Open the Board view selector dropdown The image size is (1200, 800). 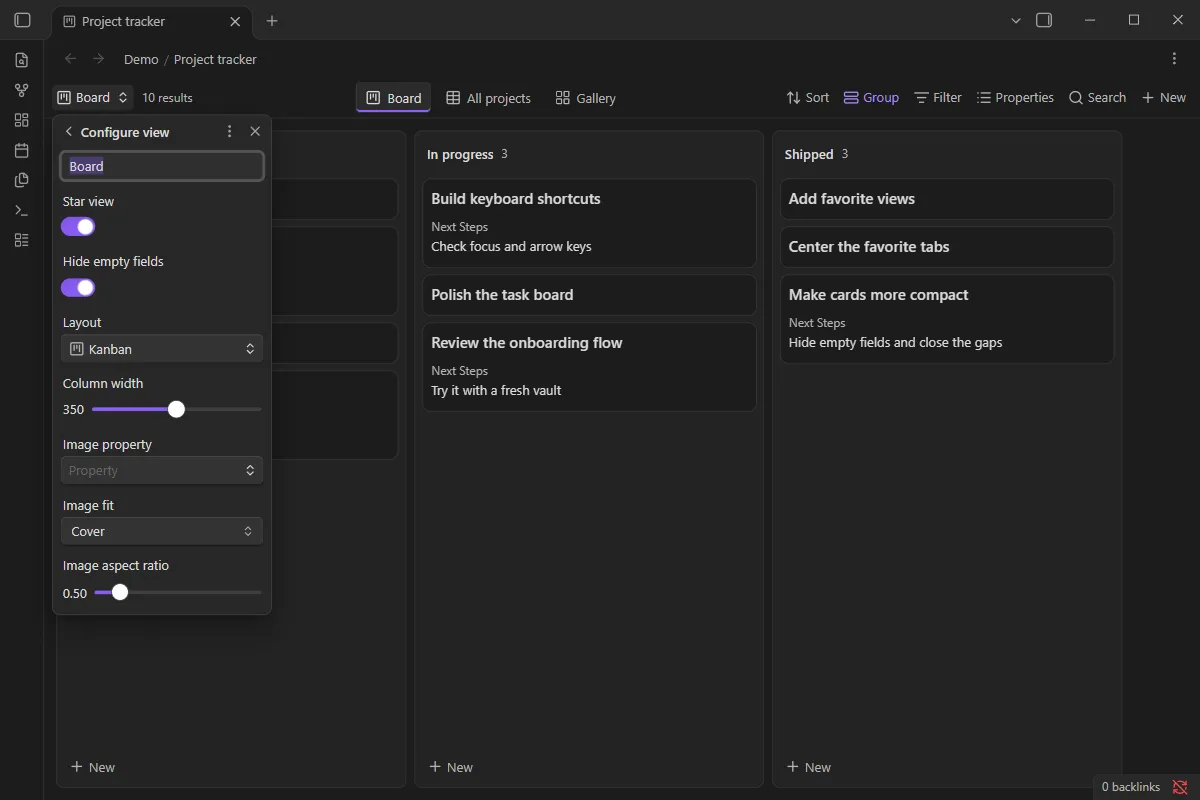coord(92,97)
